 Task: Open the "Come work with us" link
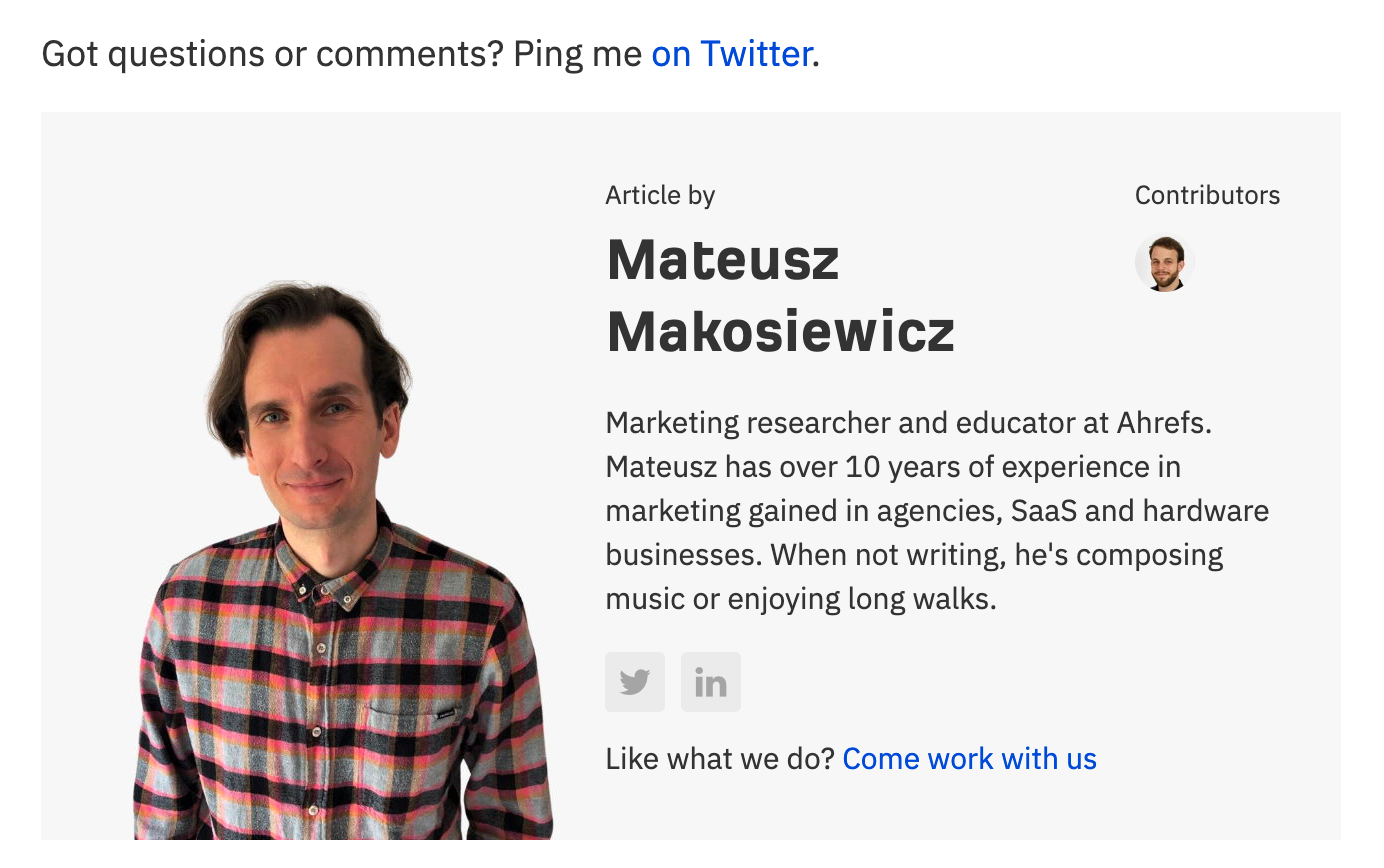969,759
